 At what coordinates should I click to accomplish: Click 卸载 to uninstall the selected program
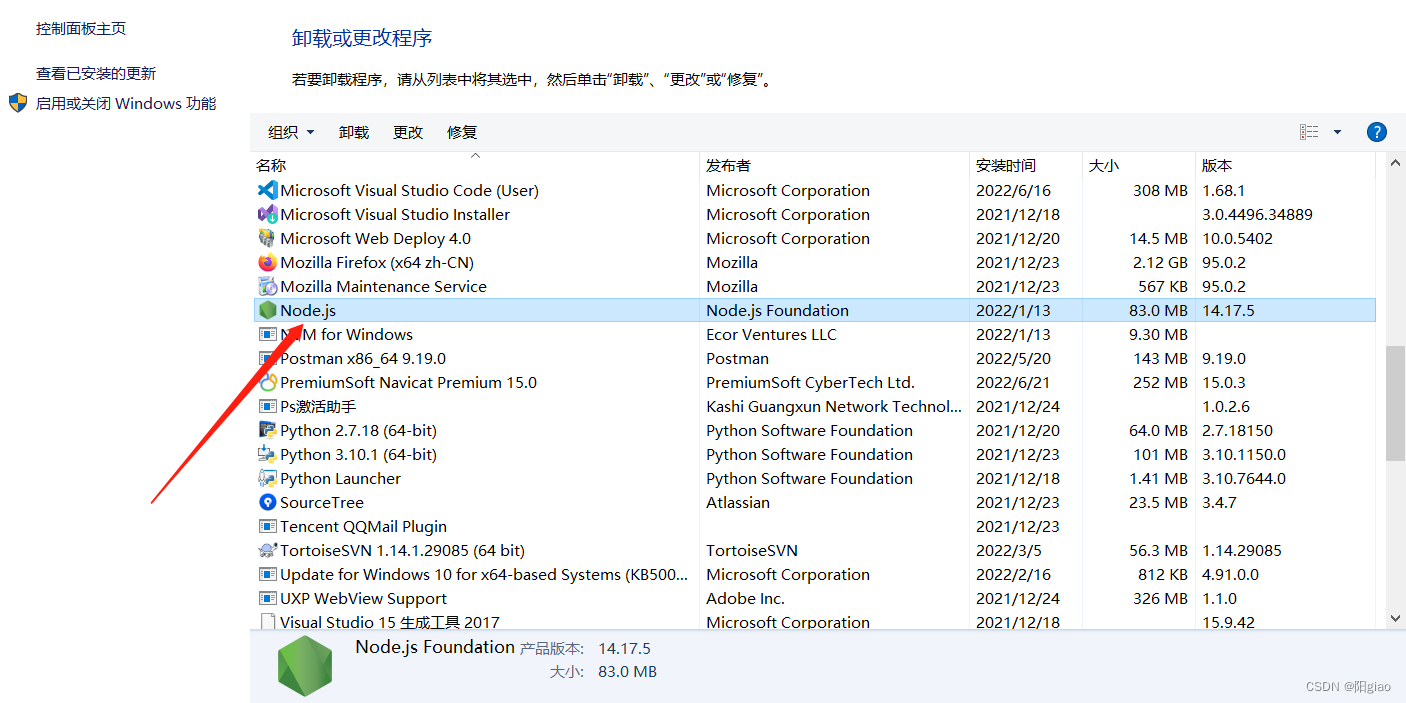pos(354,131)
